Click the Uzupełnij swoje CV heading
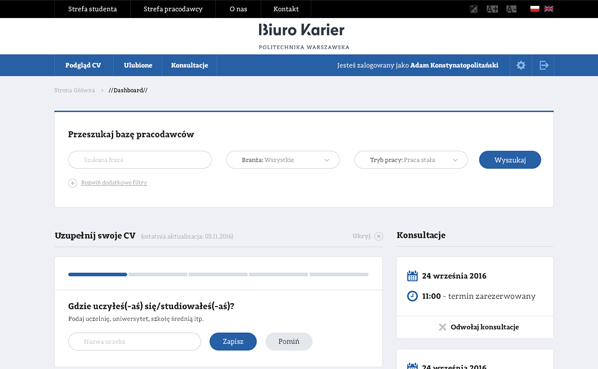 click(x=95, y=236)
